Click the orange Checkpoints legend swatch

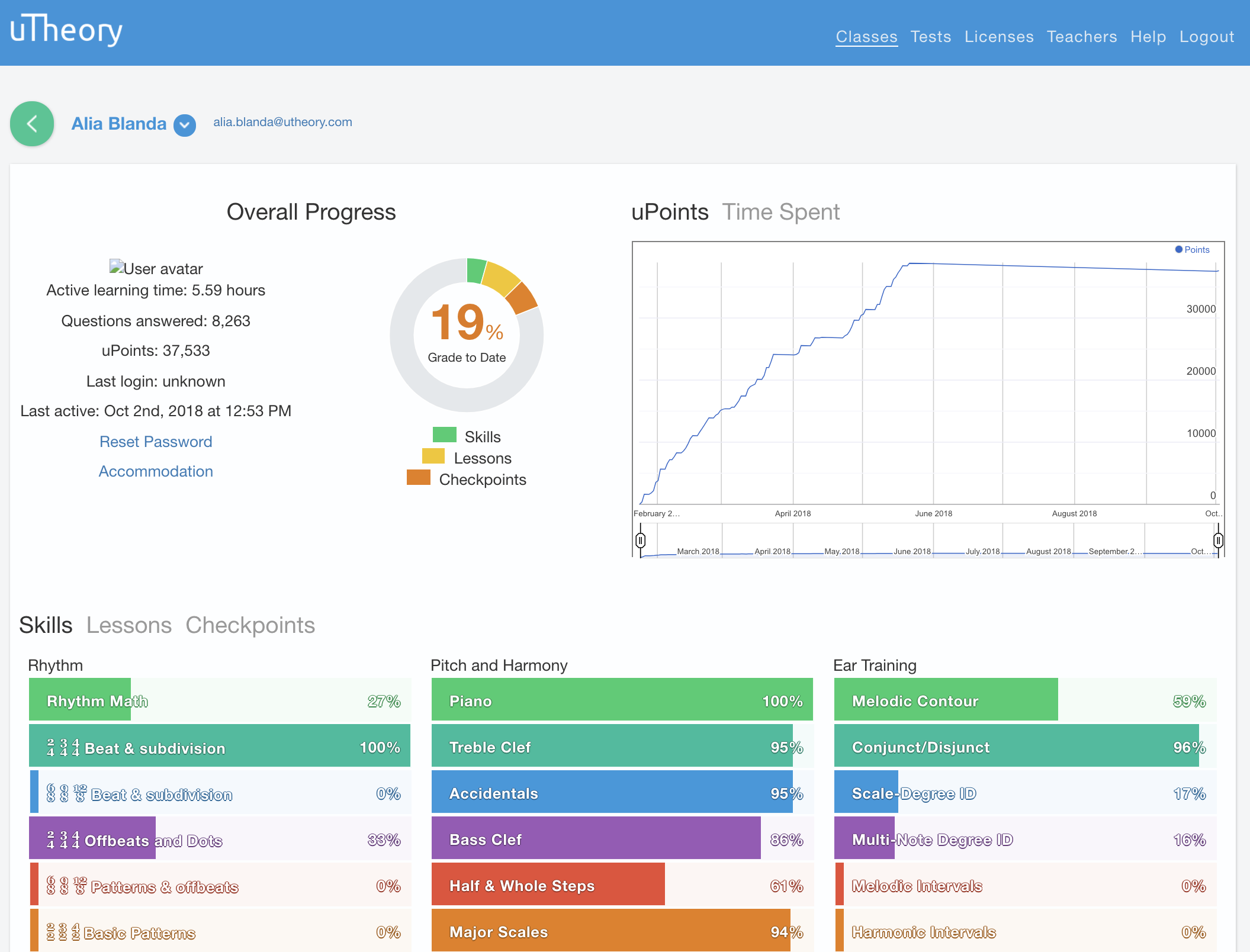[x=419, y=478]
